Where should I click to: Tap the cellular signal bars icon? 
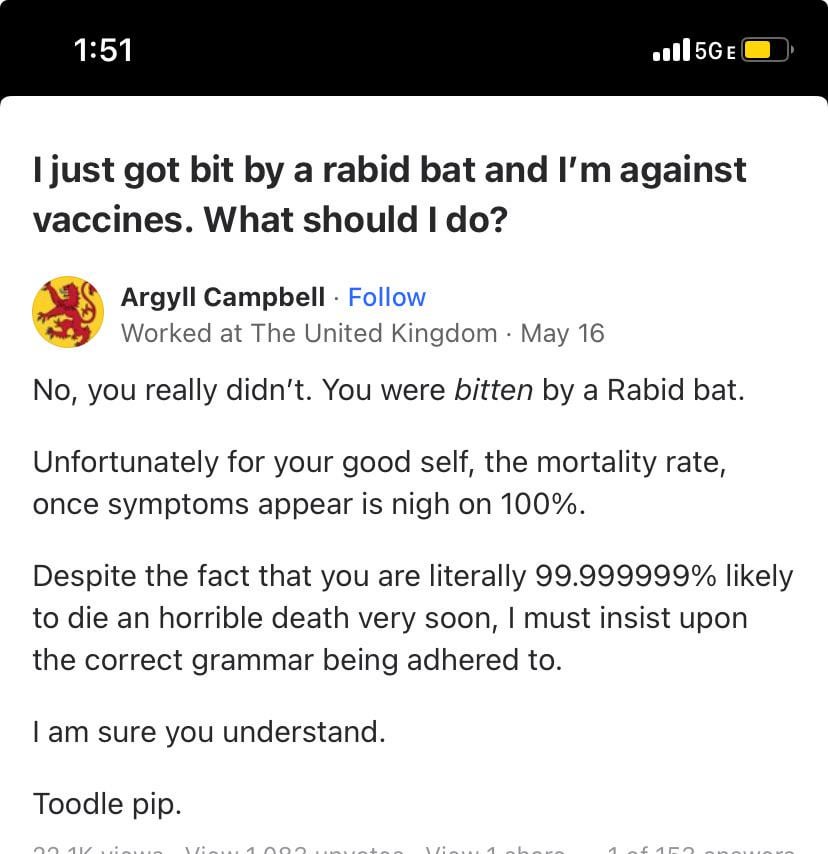click(x=670, y=50)
